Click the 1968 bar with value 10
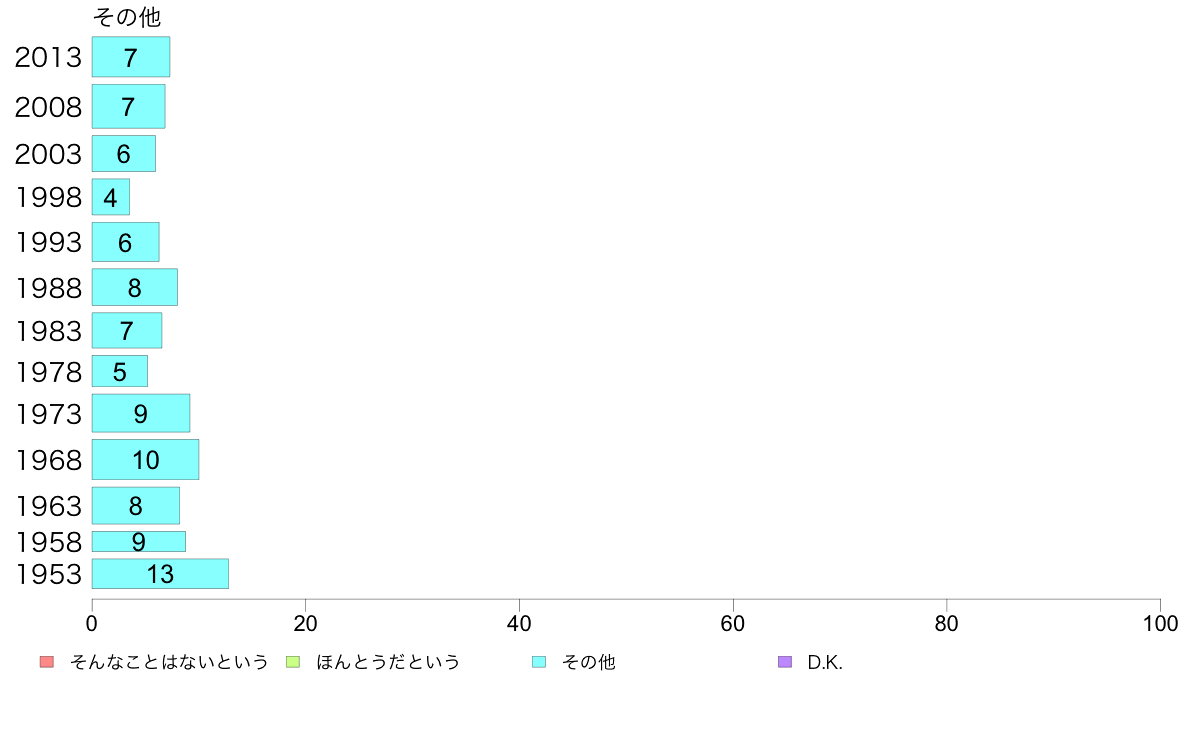This screenshot has height=736, width=1188. (x=145, y=459)
